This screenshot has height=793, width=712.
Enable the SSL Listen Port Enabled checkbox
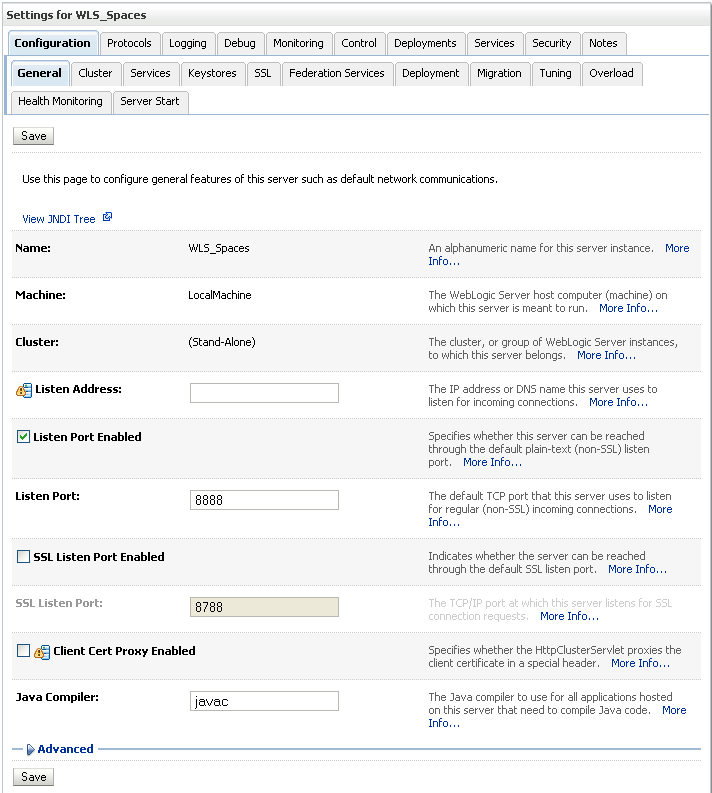[x=23, y=557]
